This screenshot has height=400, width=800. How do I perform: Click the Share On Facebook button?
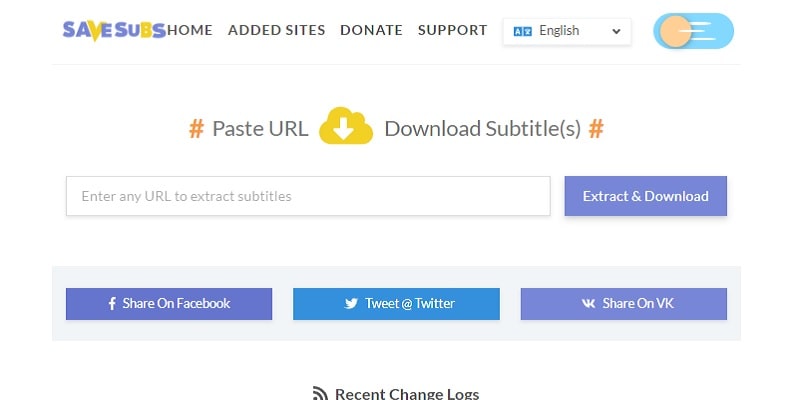click(x=169, y=304)
